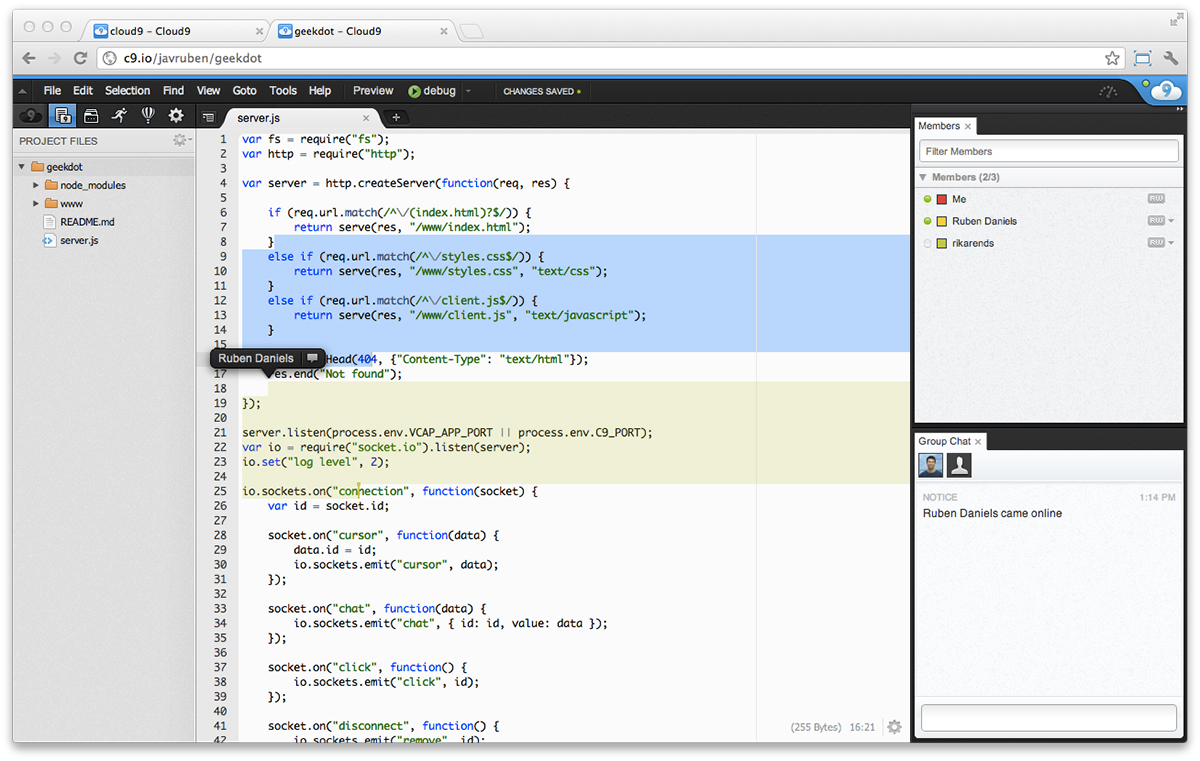Close the Group Chat tab
Viewport: 1200px width, 761px height.
[978, 441]
